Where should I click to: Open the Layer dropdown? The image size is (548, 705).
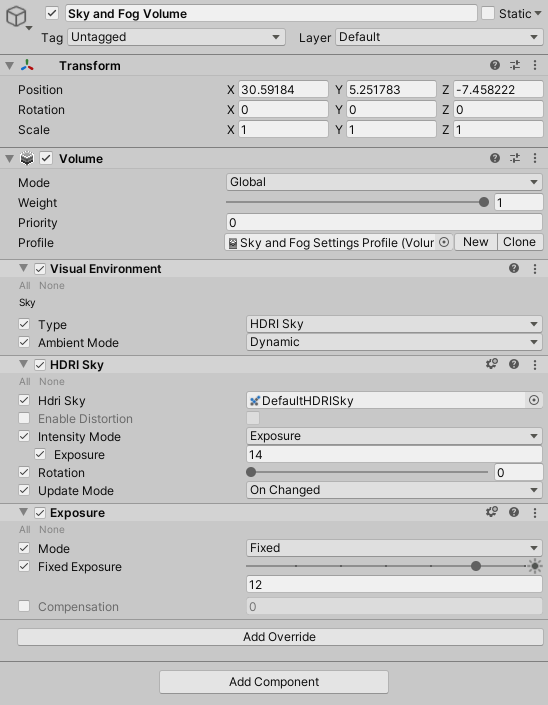coord(439,37)
